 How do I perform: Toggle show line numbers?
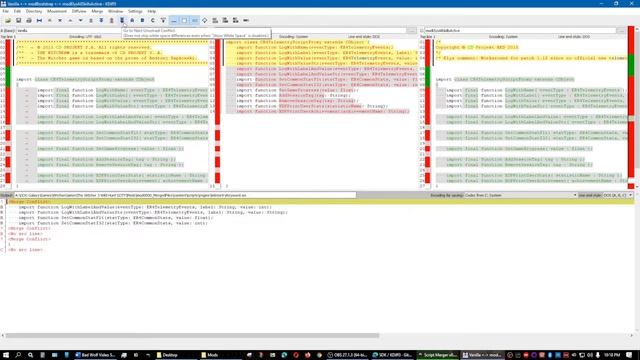(195, 20)
